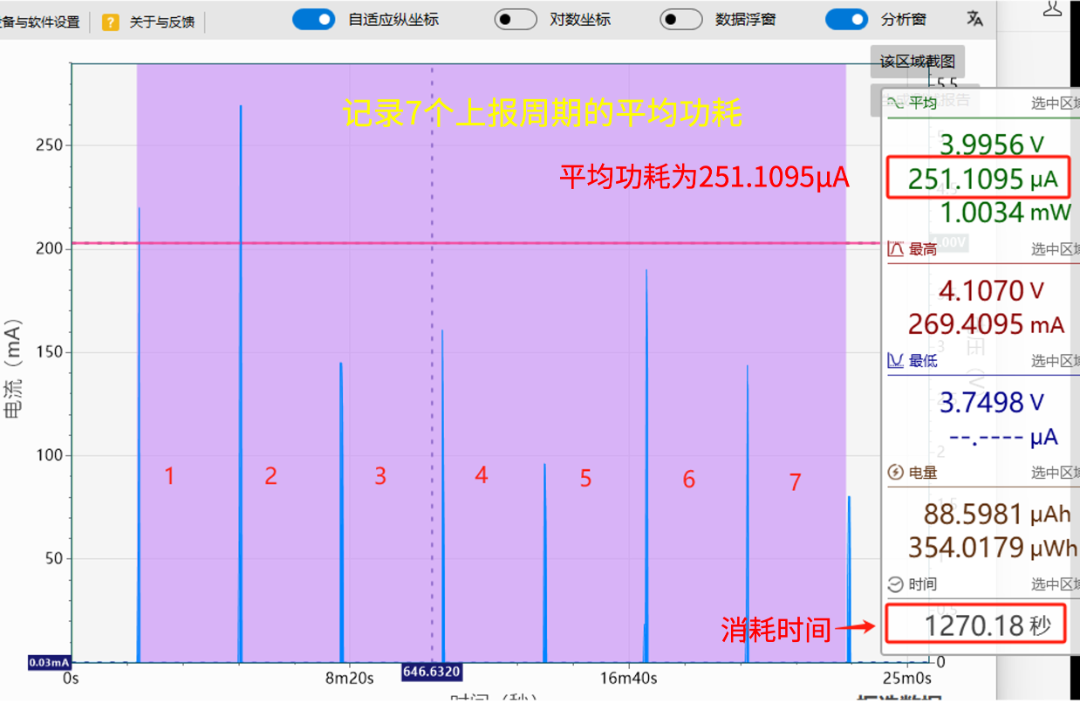Turn off the 分析窗 switch
The image size is (1080, 701).
pyautogui.click(x=847, y=19)
